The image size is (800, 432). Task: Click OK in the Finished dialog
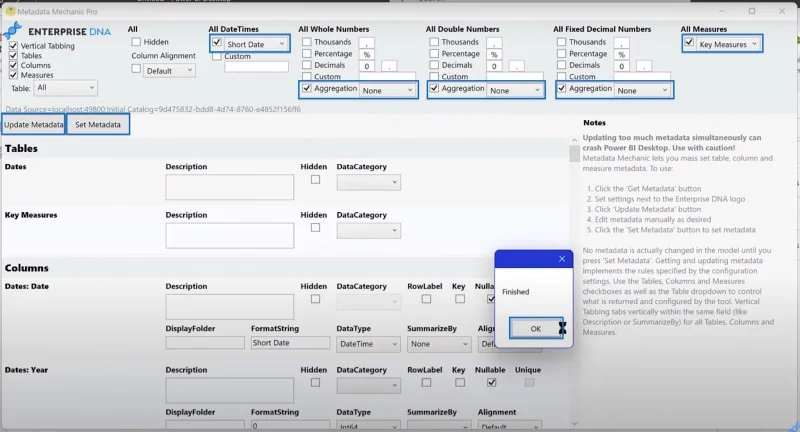point(536,328)
